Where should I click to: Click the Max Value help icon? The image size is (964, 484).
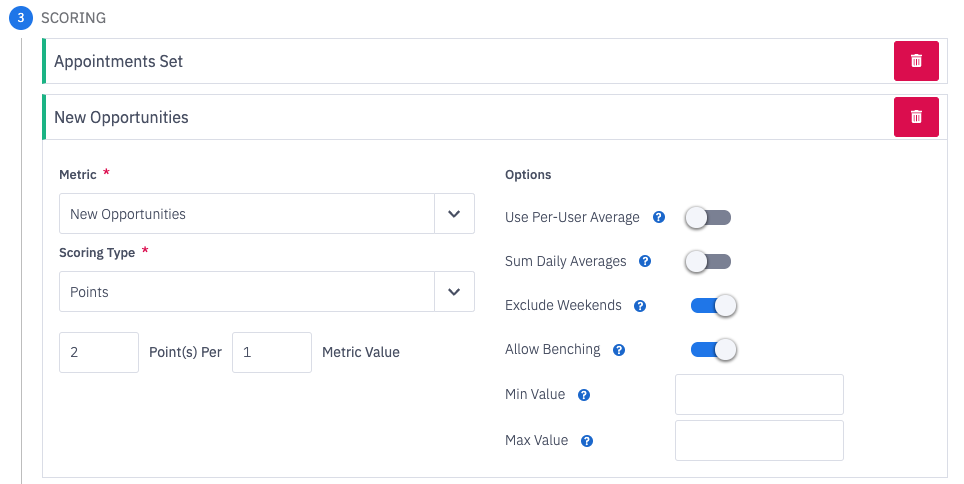587,440
